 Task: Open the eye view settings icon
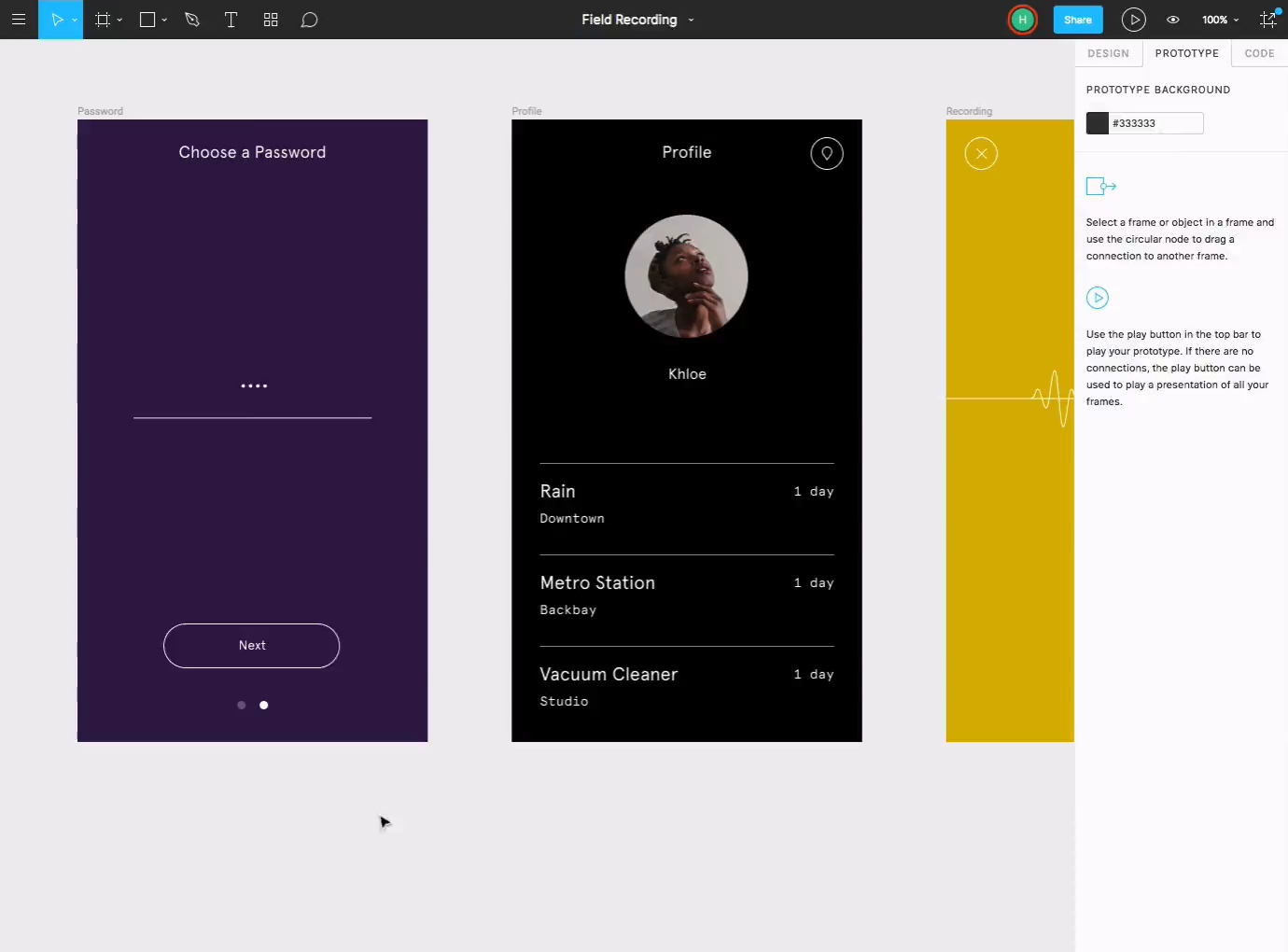[1173, 20]
